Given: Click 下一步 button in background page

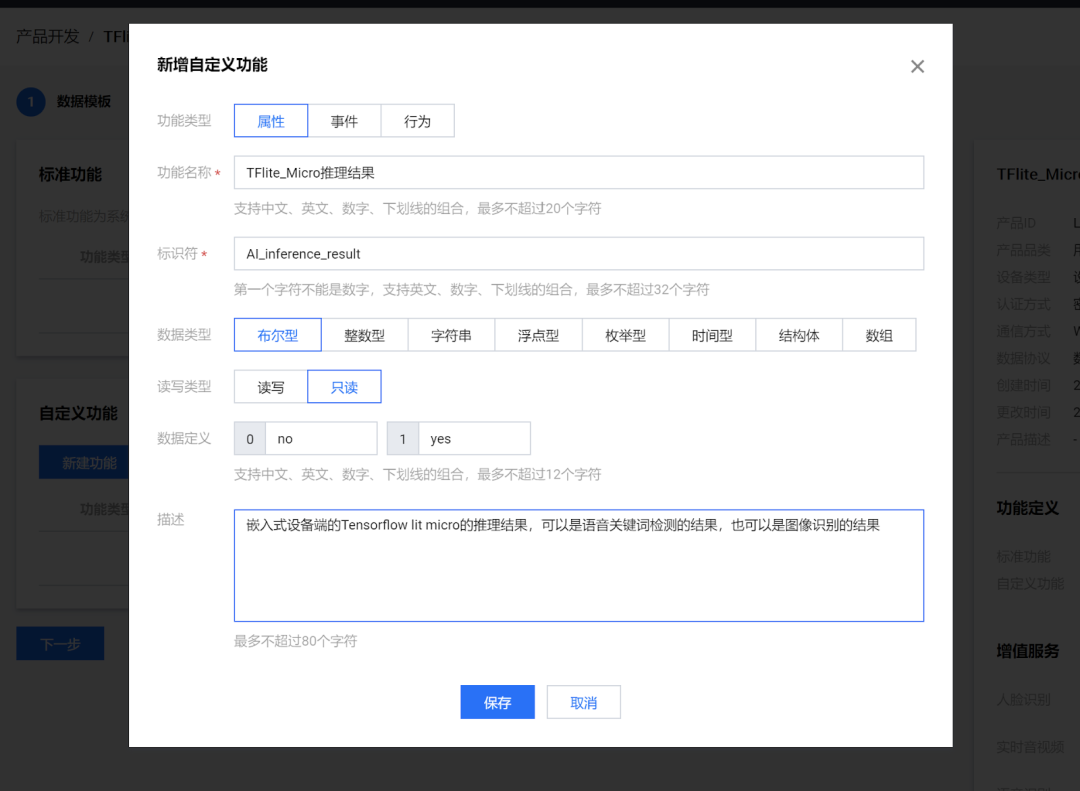Looking at the screenshot, I should tap(61, 644).
